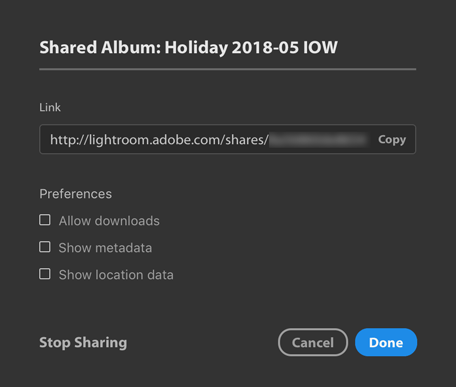Click the Preferences section heading
Viewport: 456px width, 387px height.
[76, 194]
